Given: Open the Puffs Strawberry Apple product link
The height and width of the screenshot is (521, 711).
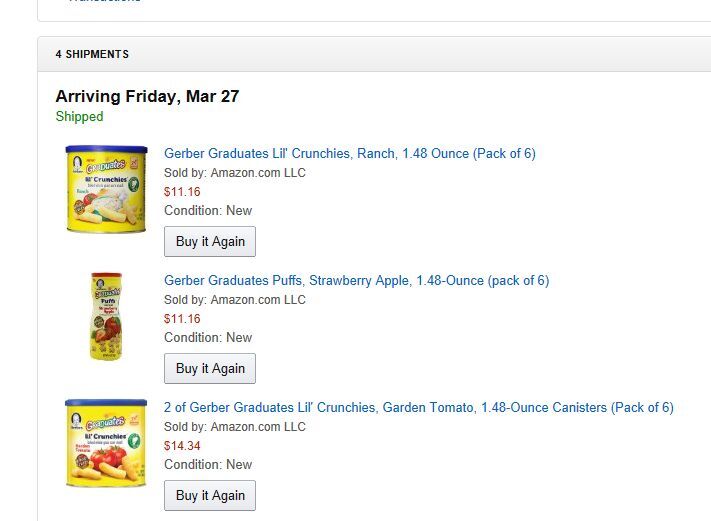Looking at the screenshot, I should coord(356,281).
